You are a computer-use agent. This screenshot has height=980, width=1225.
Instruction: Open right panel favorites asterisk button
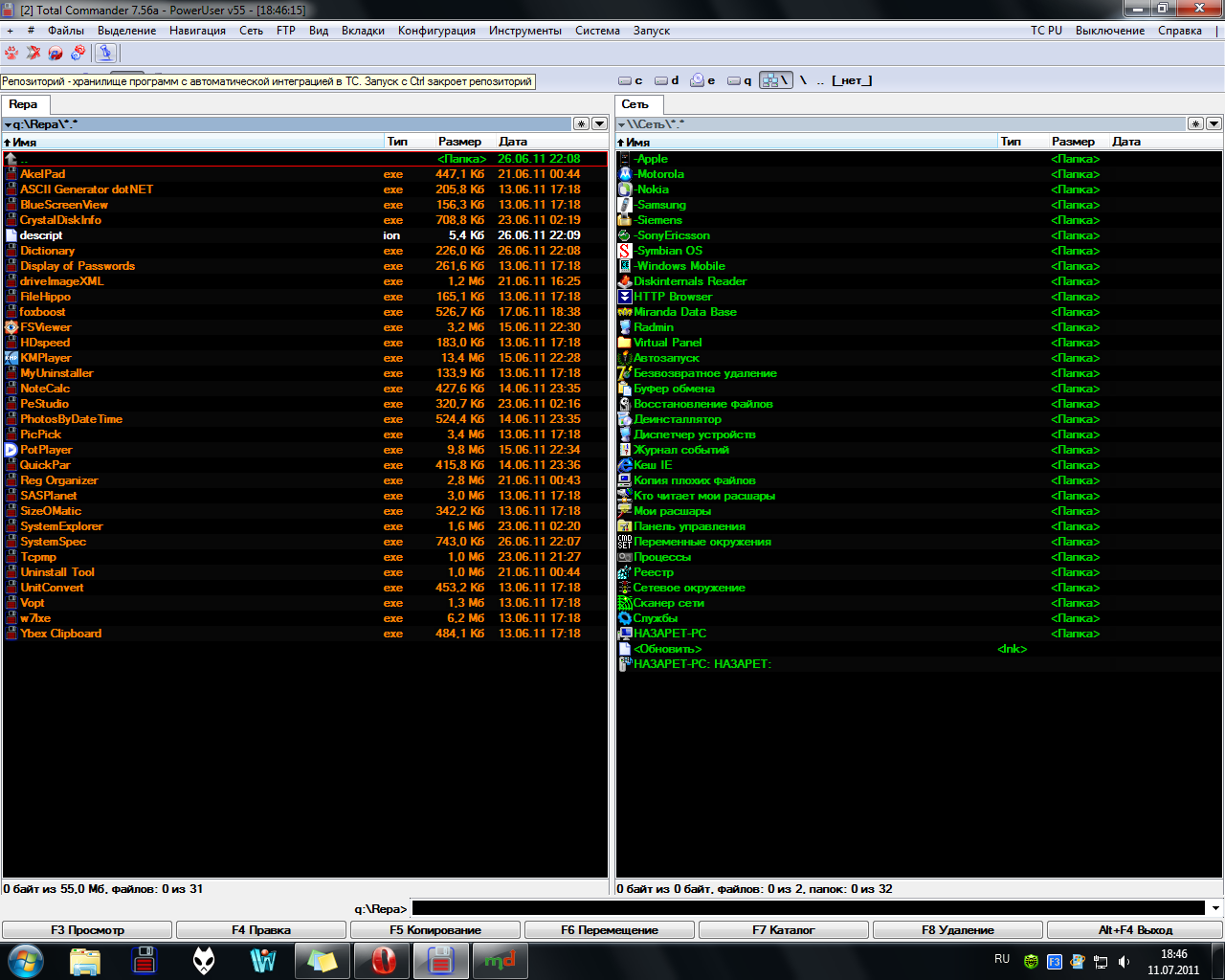tap(1195, 123)
